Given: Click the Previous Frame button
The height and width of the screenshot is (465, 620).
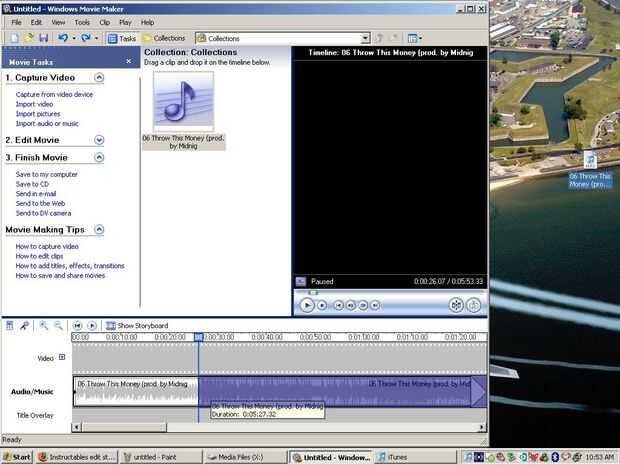Looking at the screenshot, I should 351,305.
